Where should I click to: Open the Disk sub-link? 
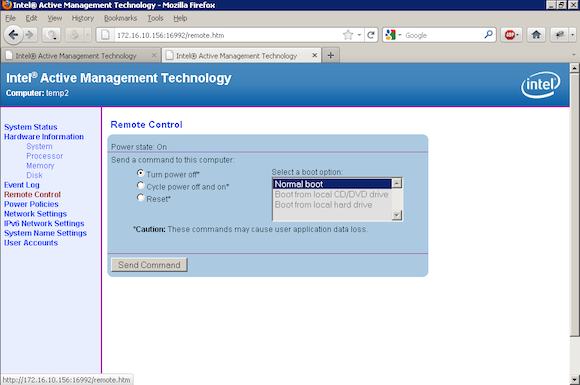click(x=34, y=175)
